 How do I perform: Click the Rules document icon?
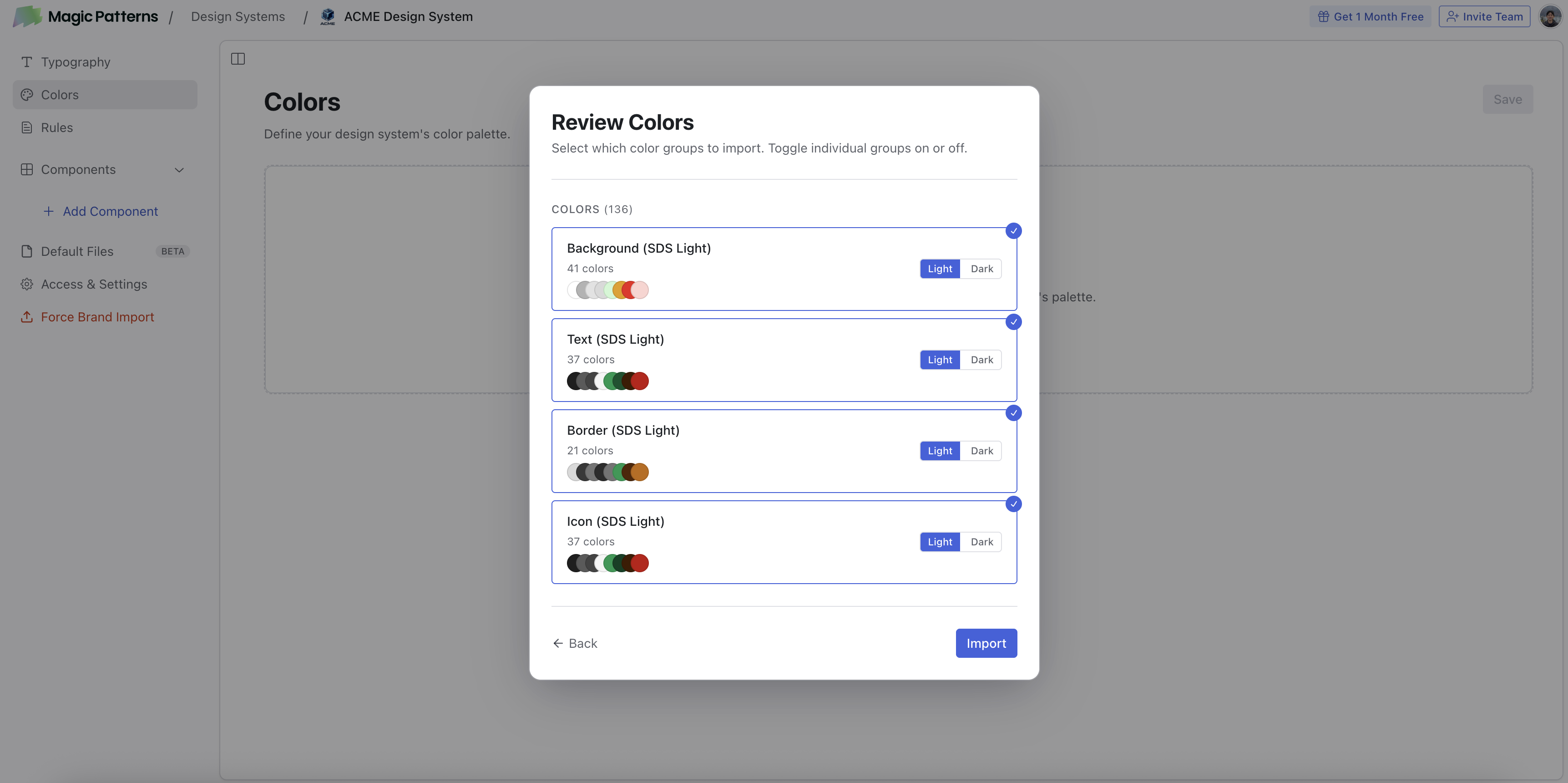point(27,127)
